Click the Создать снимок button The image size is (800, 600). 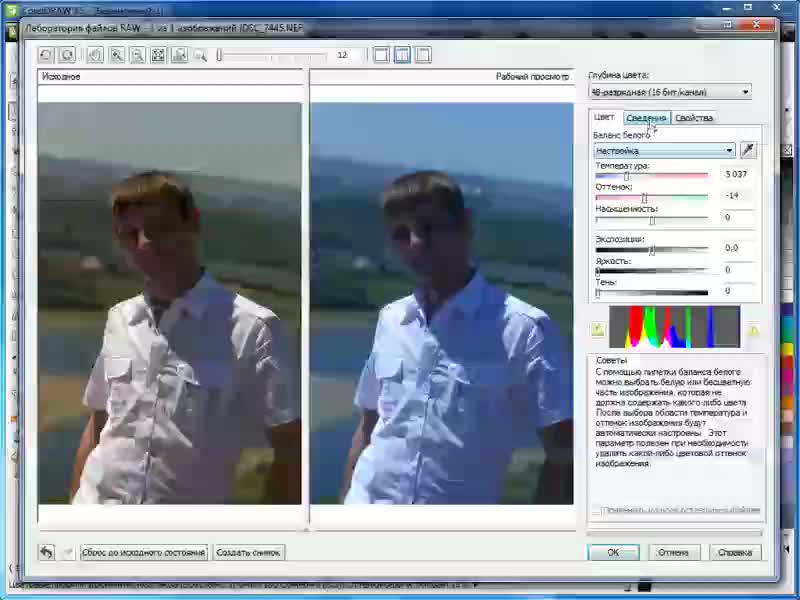coord(249,552)
